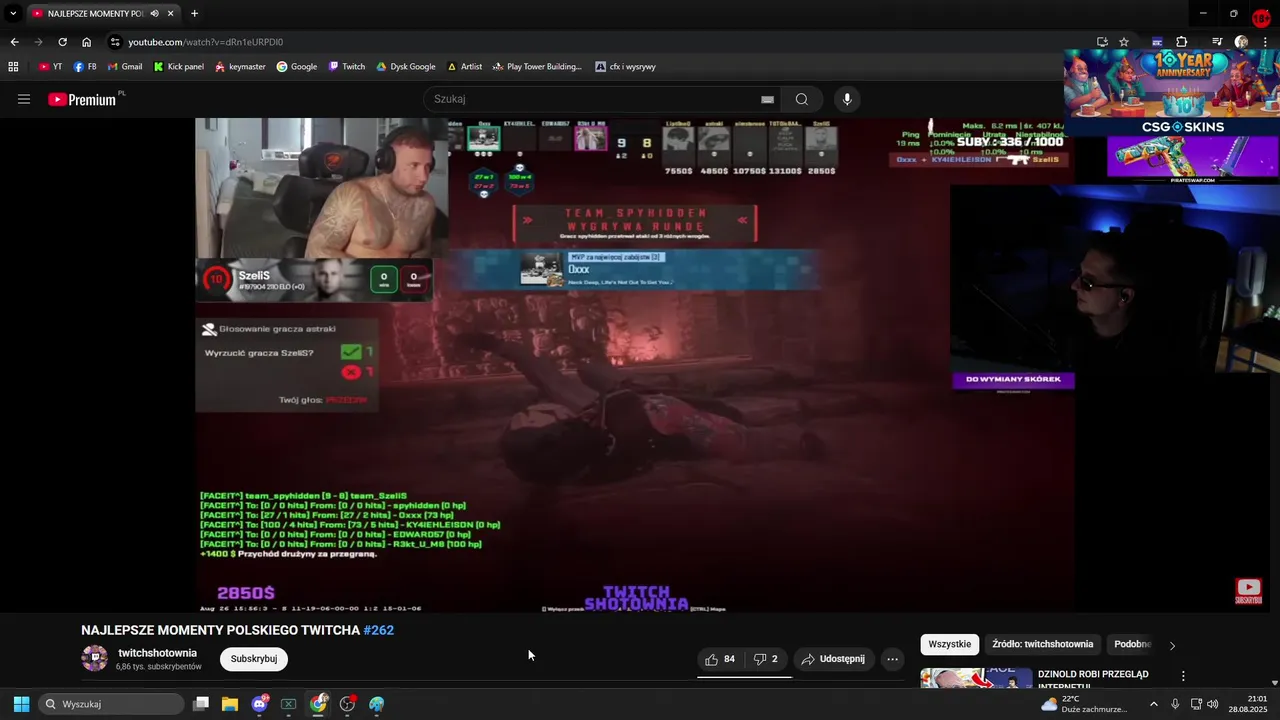Open Discord from the taskbar

click(x=260, y=704)
